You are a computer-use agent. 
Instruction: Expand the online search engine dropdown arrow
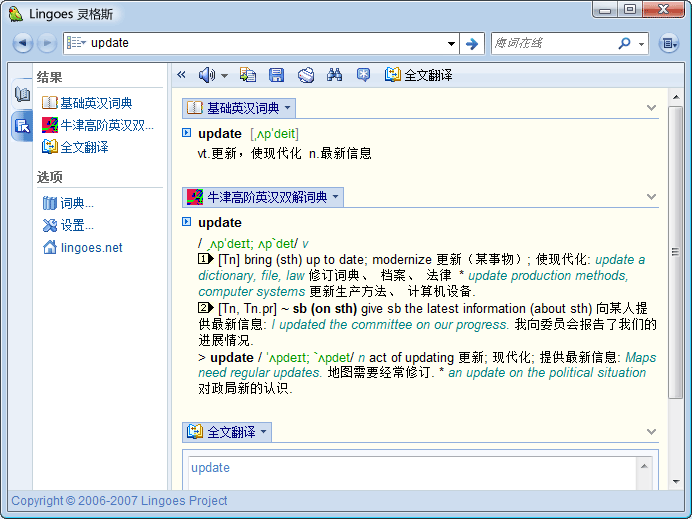coord(641,44)
